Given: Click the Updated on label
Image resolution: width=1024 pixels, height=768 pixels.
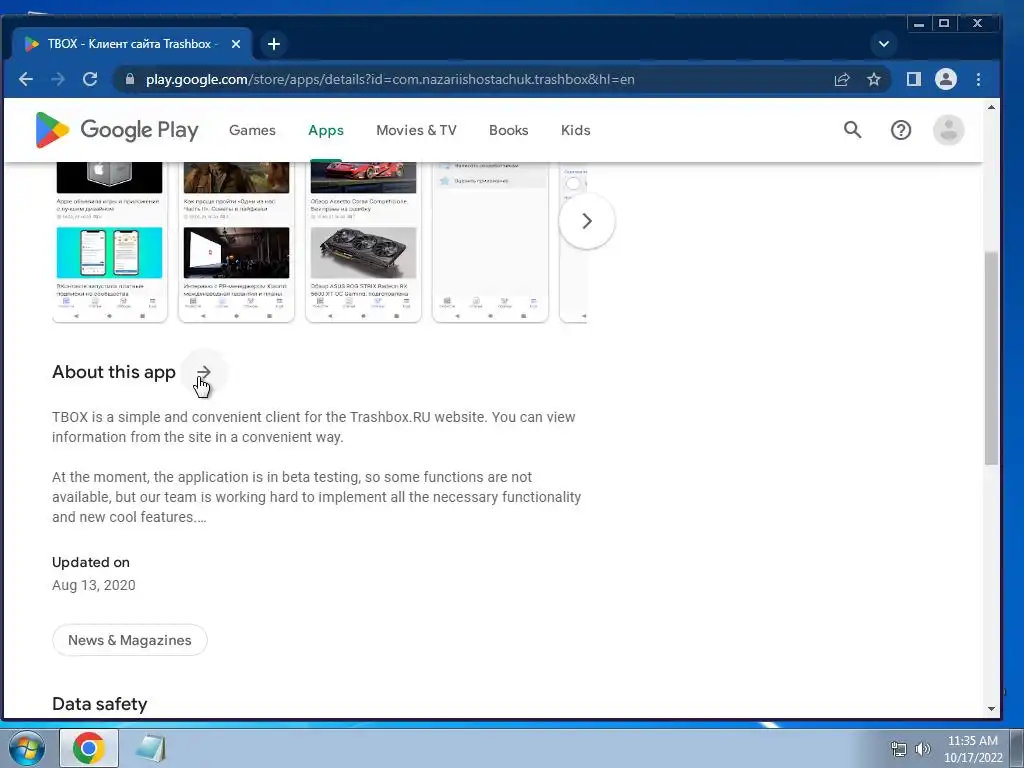Looking at the screenshot, I should (x=91, y=562).
